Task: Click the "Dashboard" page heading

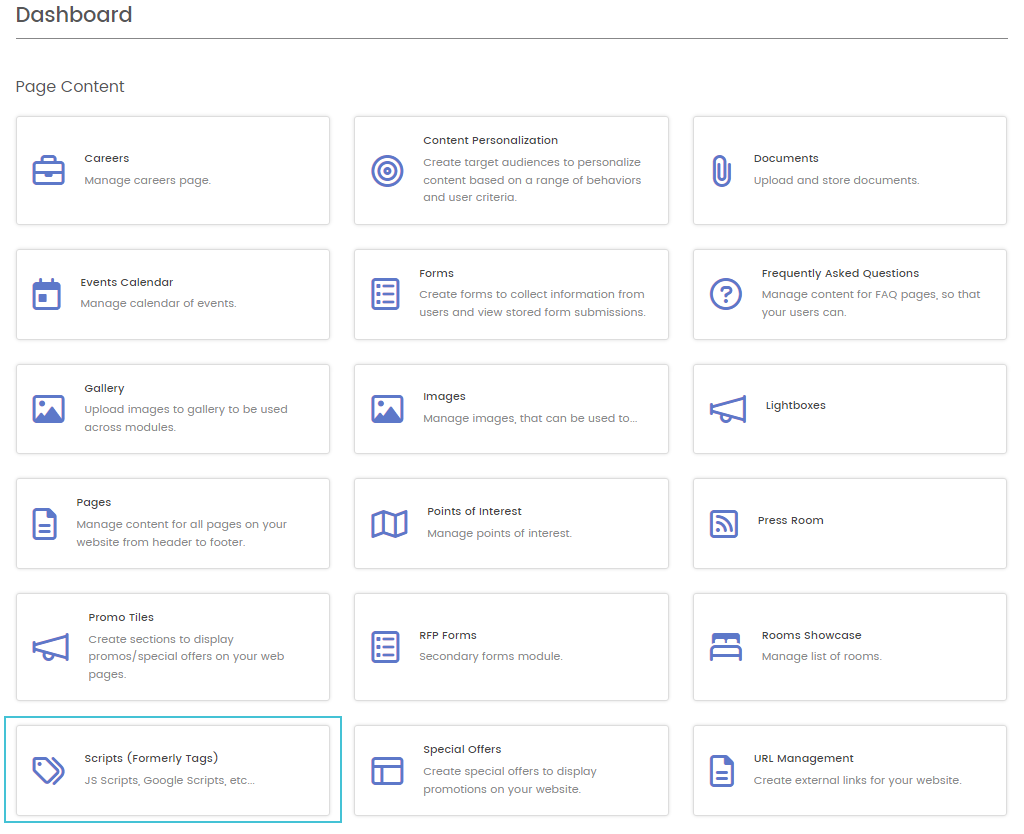Action: (74, 14)
